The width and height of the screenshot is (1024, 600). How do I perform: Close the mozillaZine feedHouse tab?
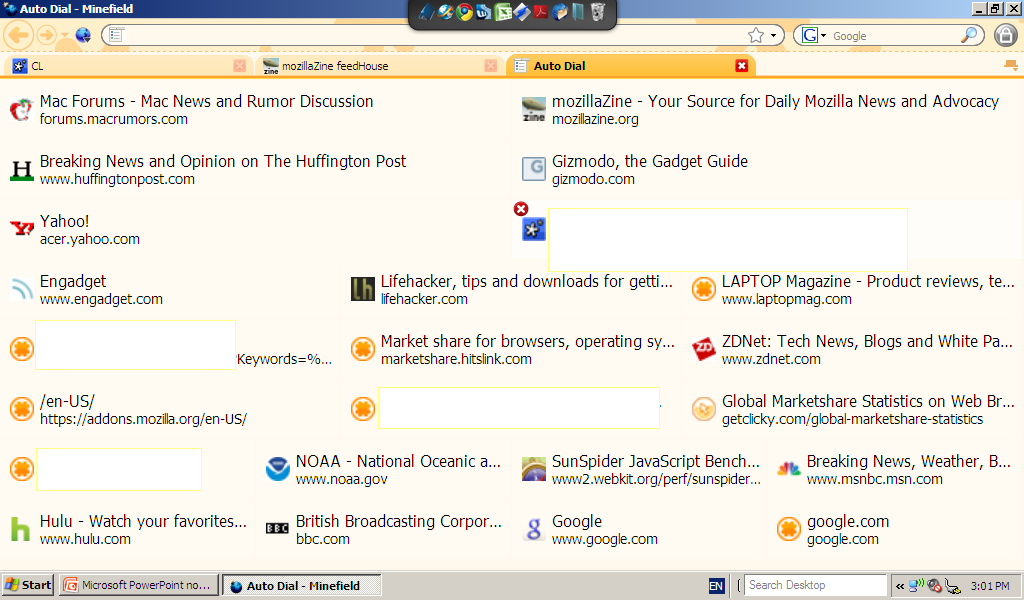(x=490, y=66)
